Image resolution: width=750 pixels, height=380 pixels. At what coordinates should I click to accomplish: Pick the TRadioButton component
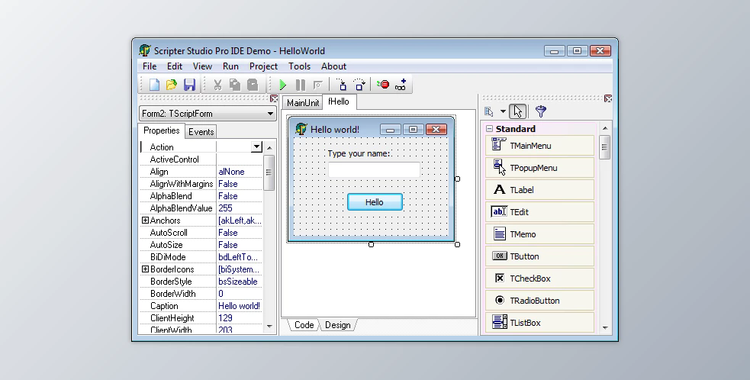[540, 300]
